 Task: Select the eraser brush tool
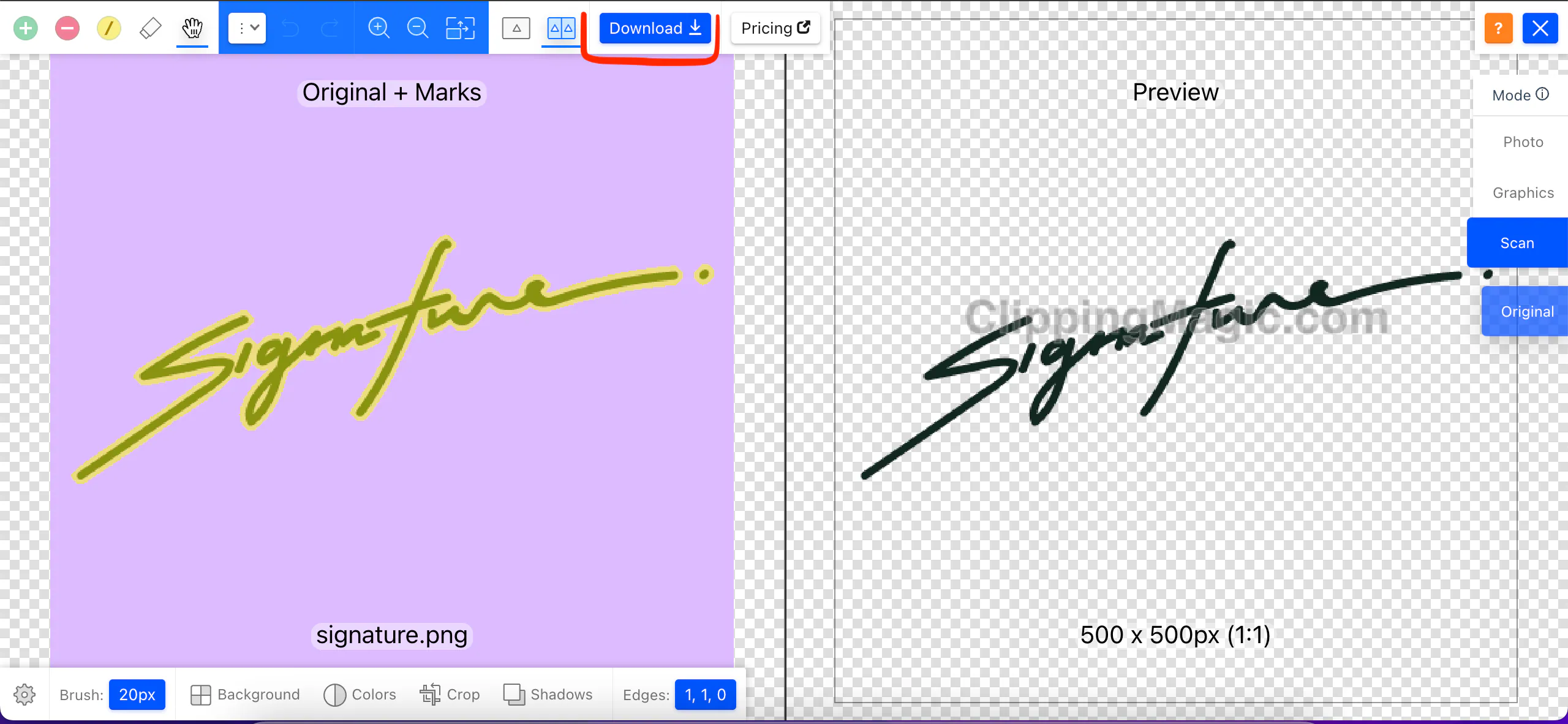[149, 27]
